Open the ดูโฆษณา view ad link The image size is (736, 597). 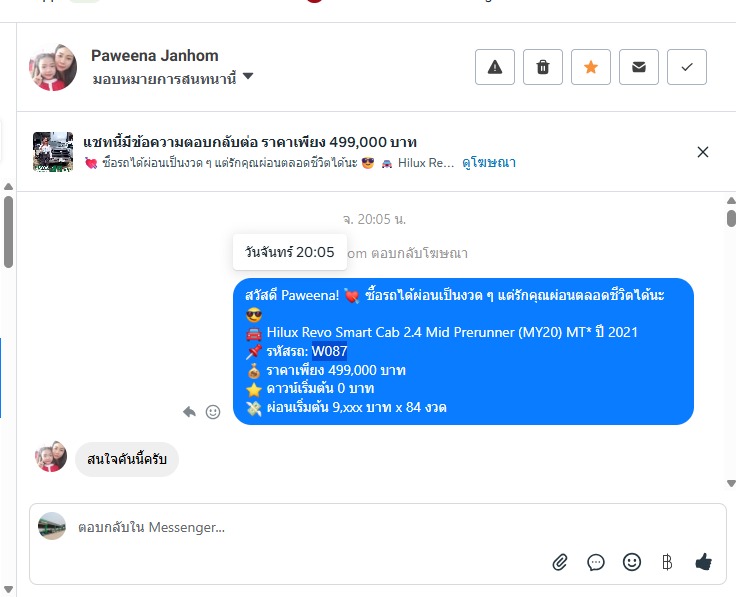click(x=489, y=163)
